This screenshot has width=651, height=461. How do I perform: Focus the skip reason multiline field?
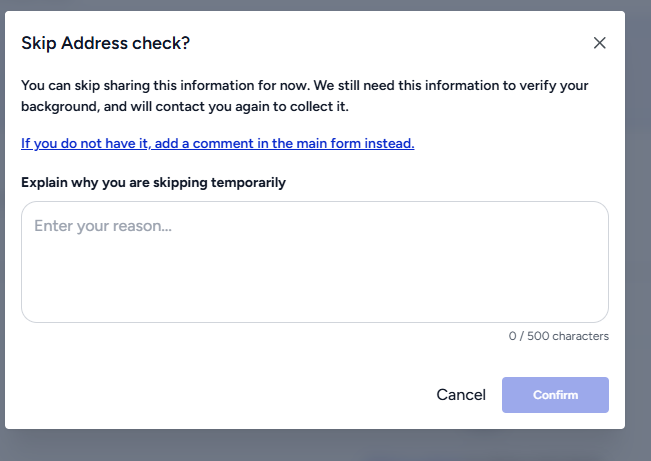(314, 262)
